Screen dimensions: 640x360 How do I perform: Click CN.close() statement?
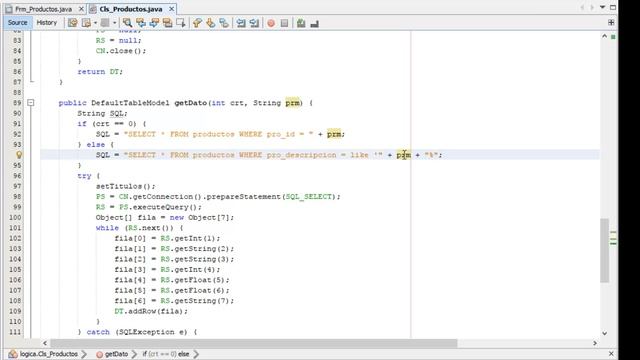tap(121, 51)
